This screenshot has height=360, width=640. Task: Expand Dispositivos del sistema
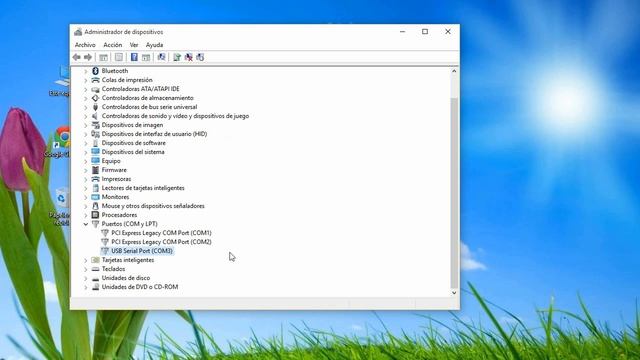pos(86,152)
